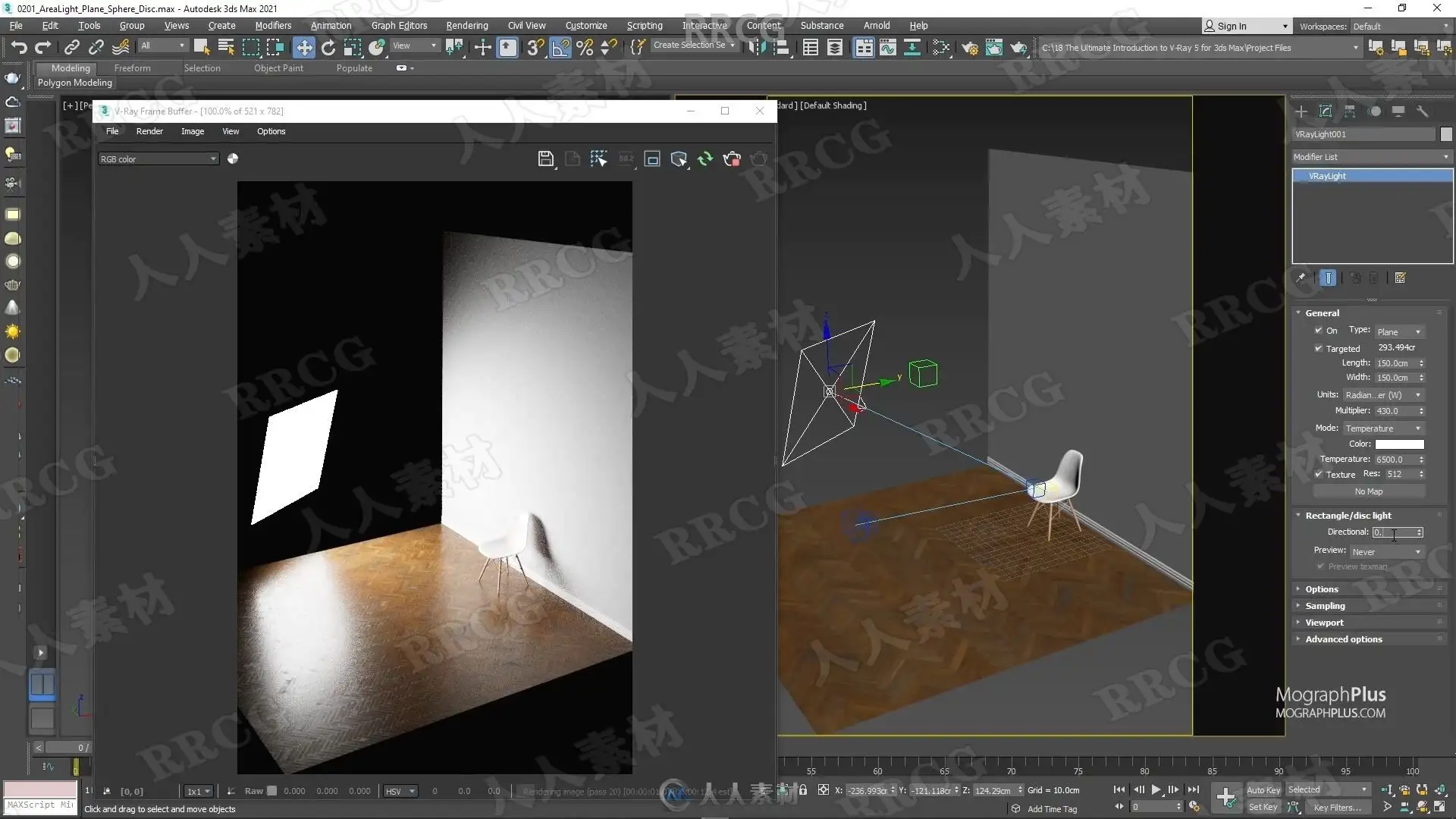
Task: Open the Rendering menu
Action: tap(466, 25)
